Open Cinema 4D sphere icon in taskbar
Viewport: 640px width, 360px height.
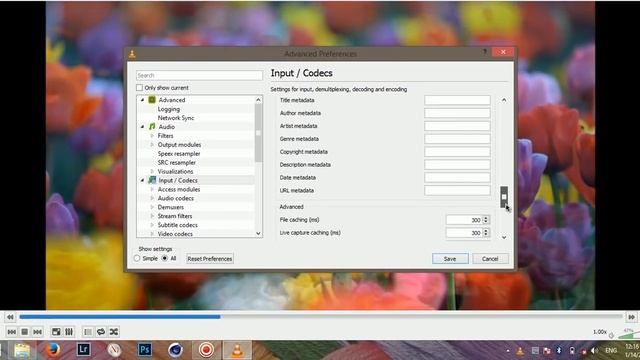click(176, 350)
